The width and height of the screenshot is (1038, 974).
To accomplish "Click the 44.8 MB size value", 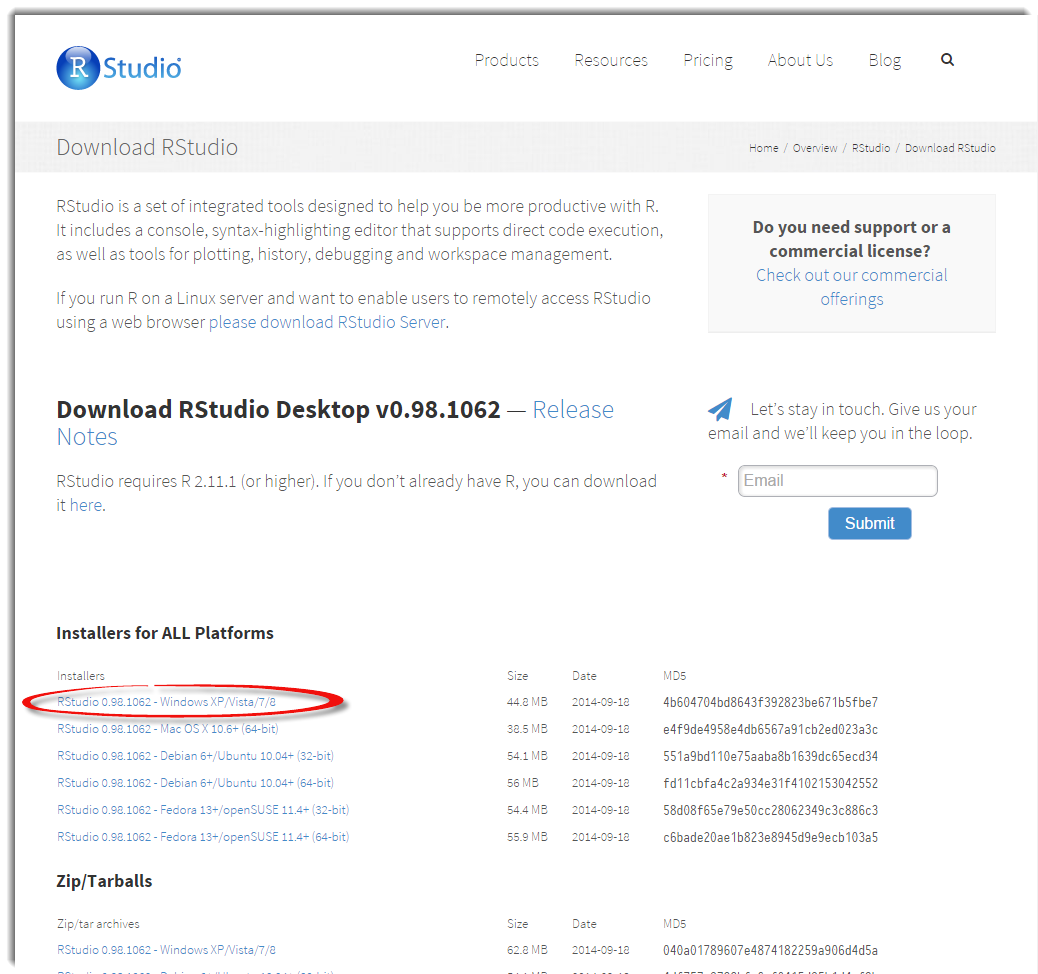I will (x=527, y=703).
